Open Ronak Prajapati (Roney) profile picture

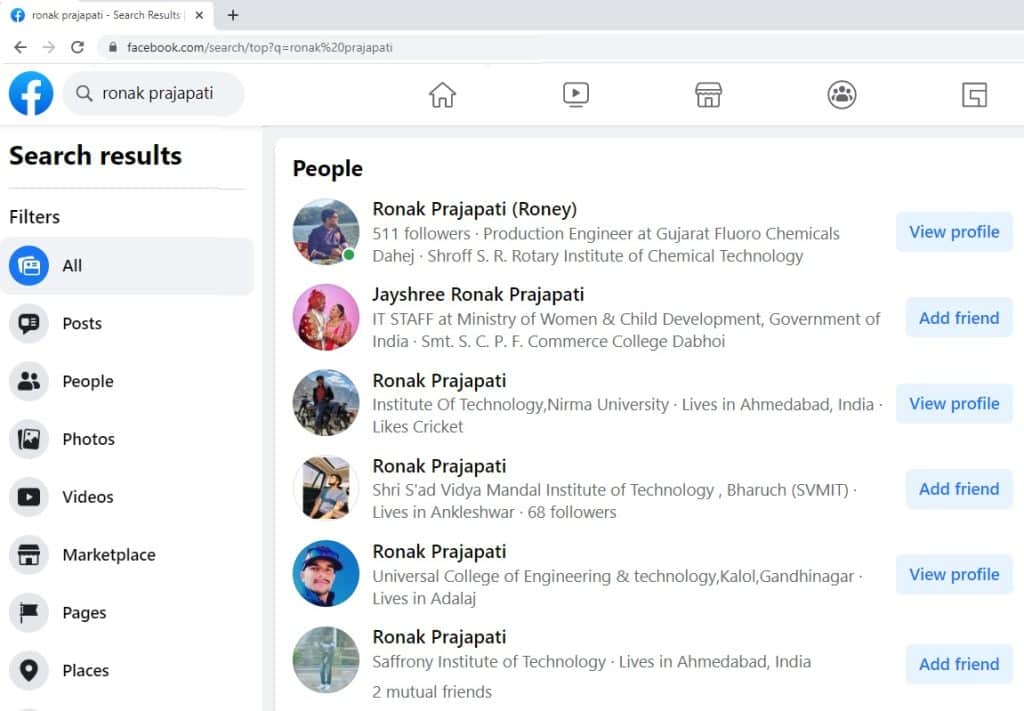click(x=325, y=231)
